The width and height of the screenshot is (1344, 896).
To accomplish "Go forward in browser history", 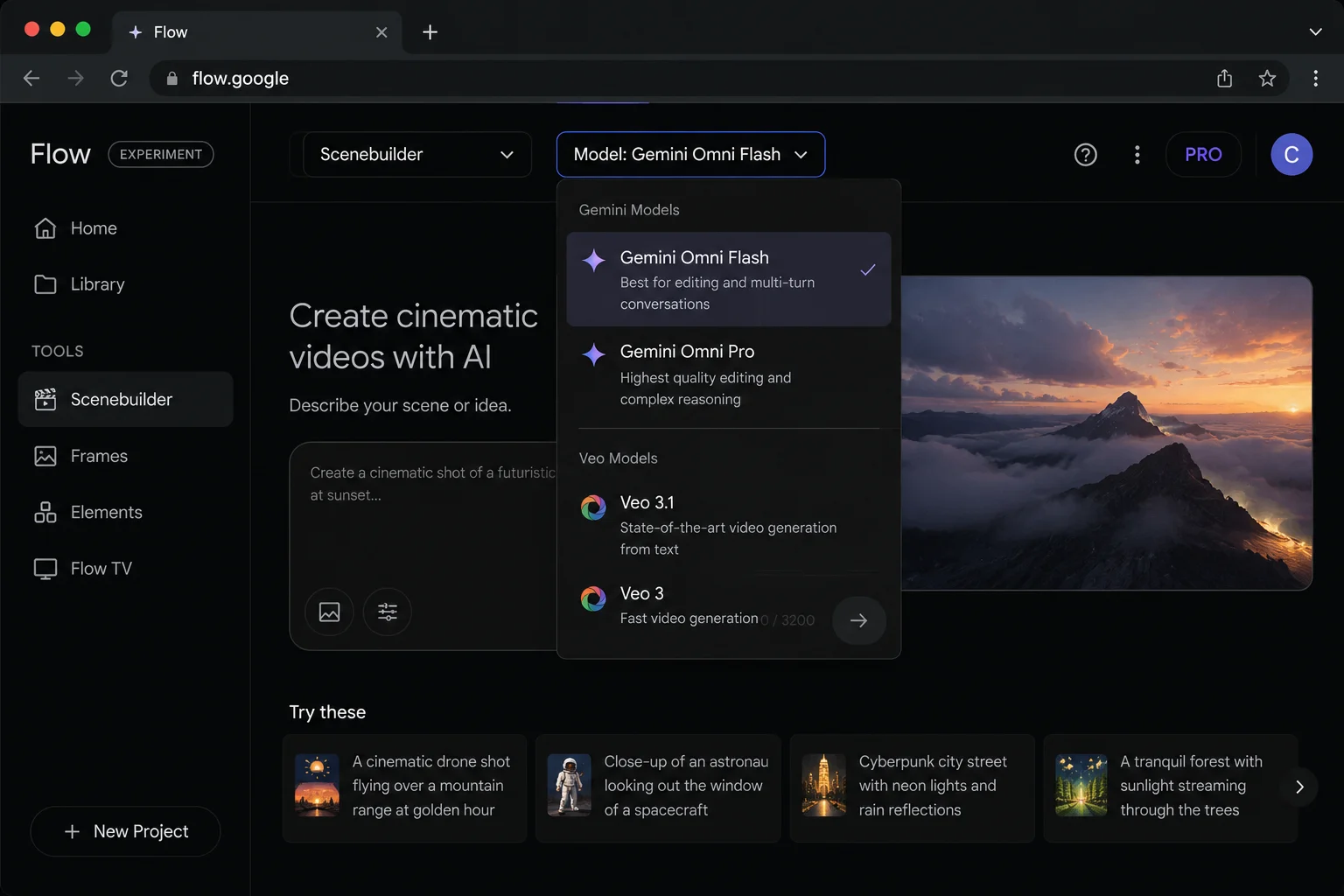I will point(76,78).
